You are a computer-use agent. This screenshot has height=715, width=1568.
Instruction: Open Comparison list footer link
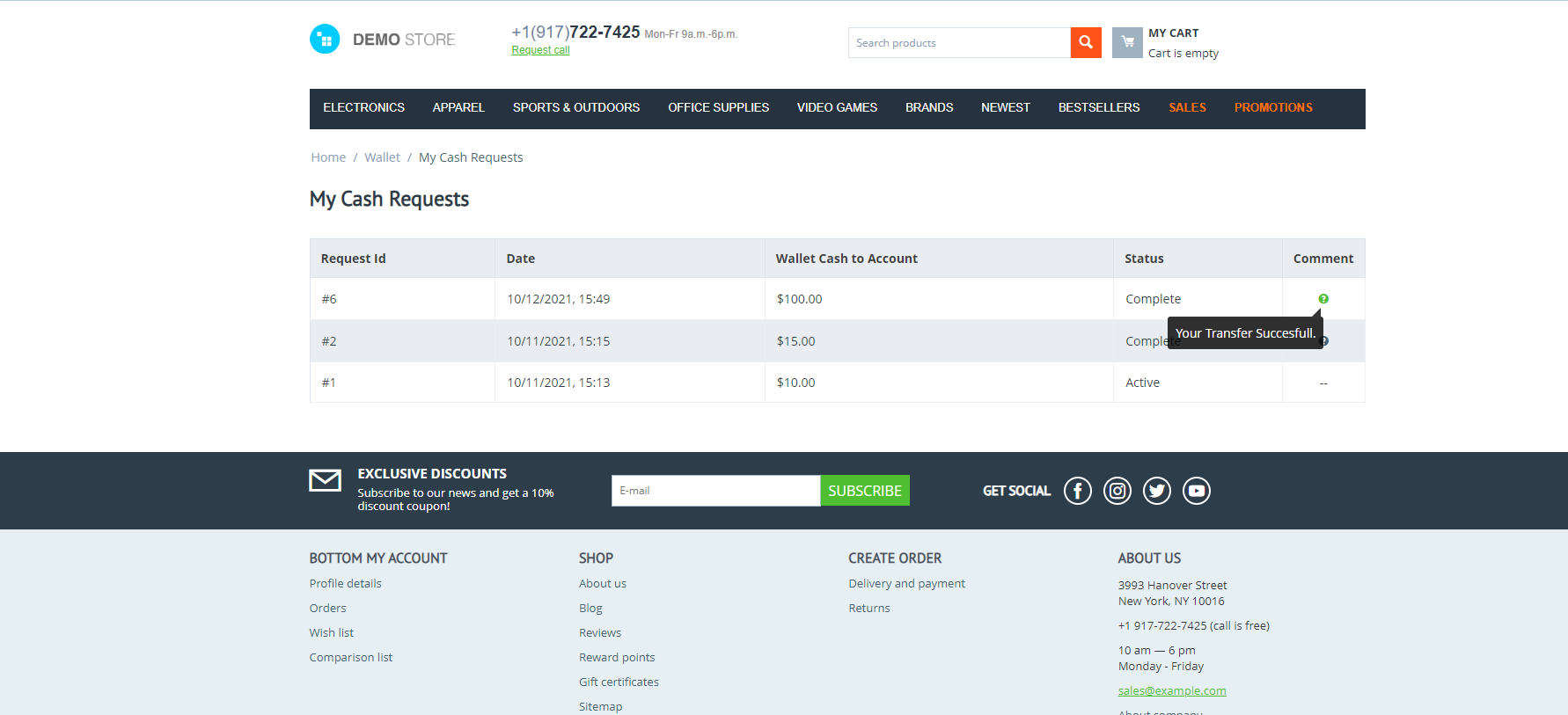pos(350,657)
